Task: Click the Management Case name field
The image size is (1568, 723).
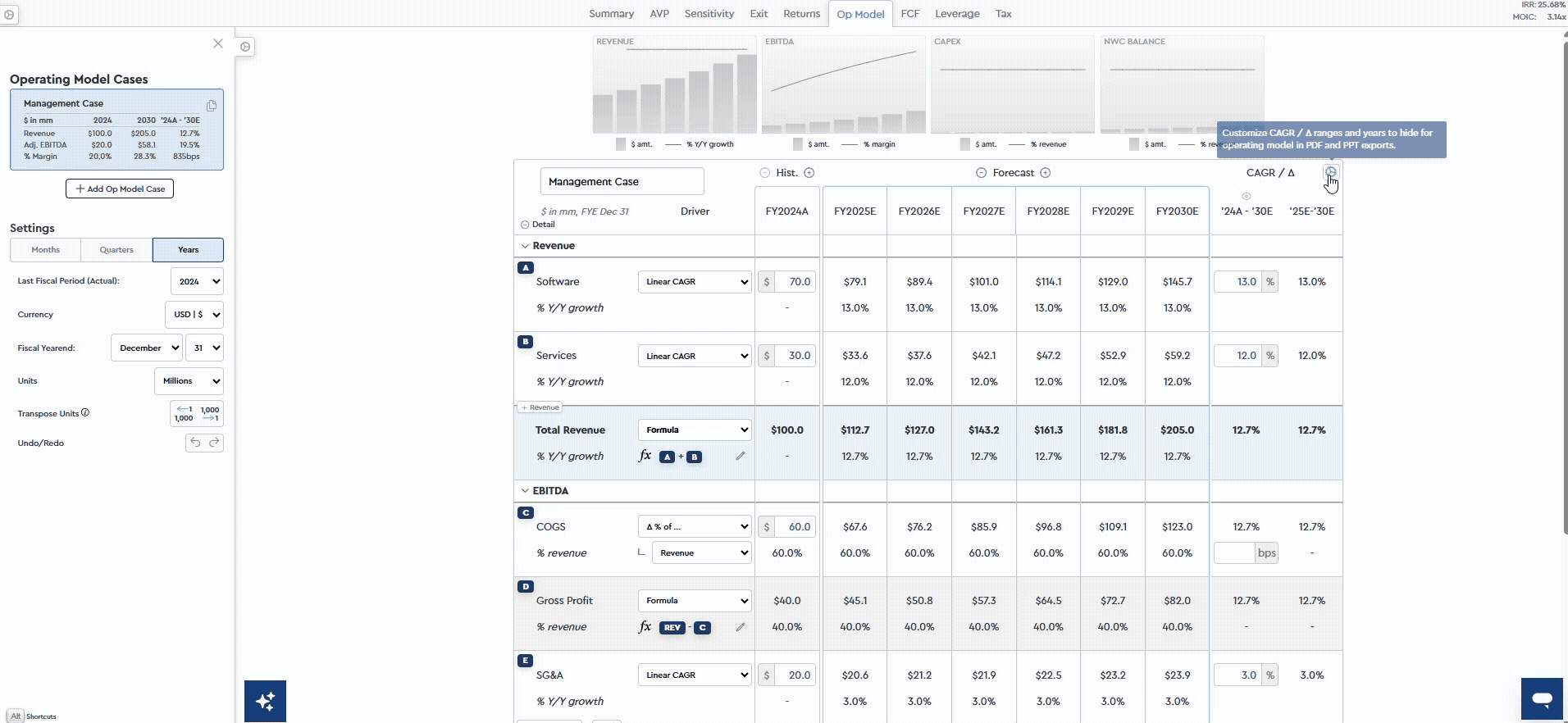Action: (x=622, y=182)
